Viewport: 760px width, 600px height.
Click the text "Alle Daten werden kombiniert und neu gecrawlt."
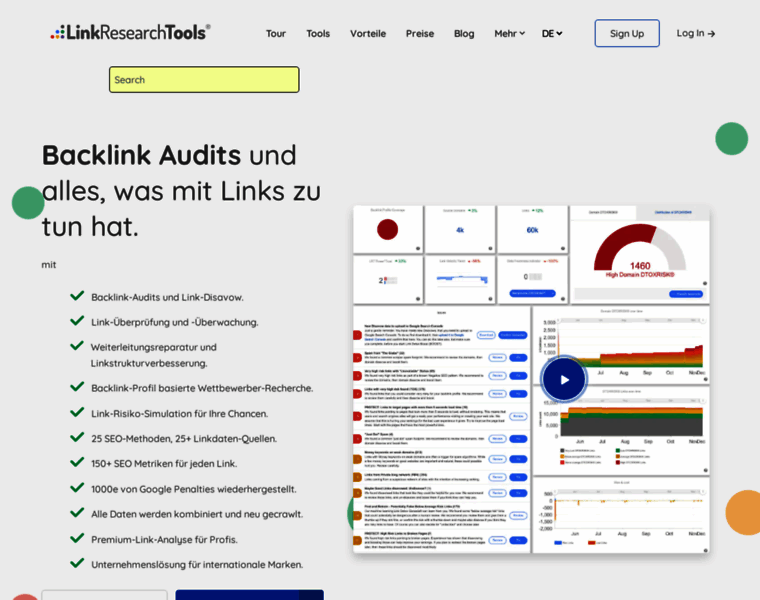(x=197, y=514)
